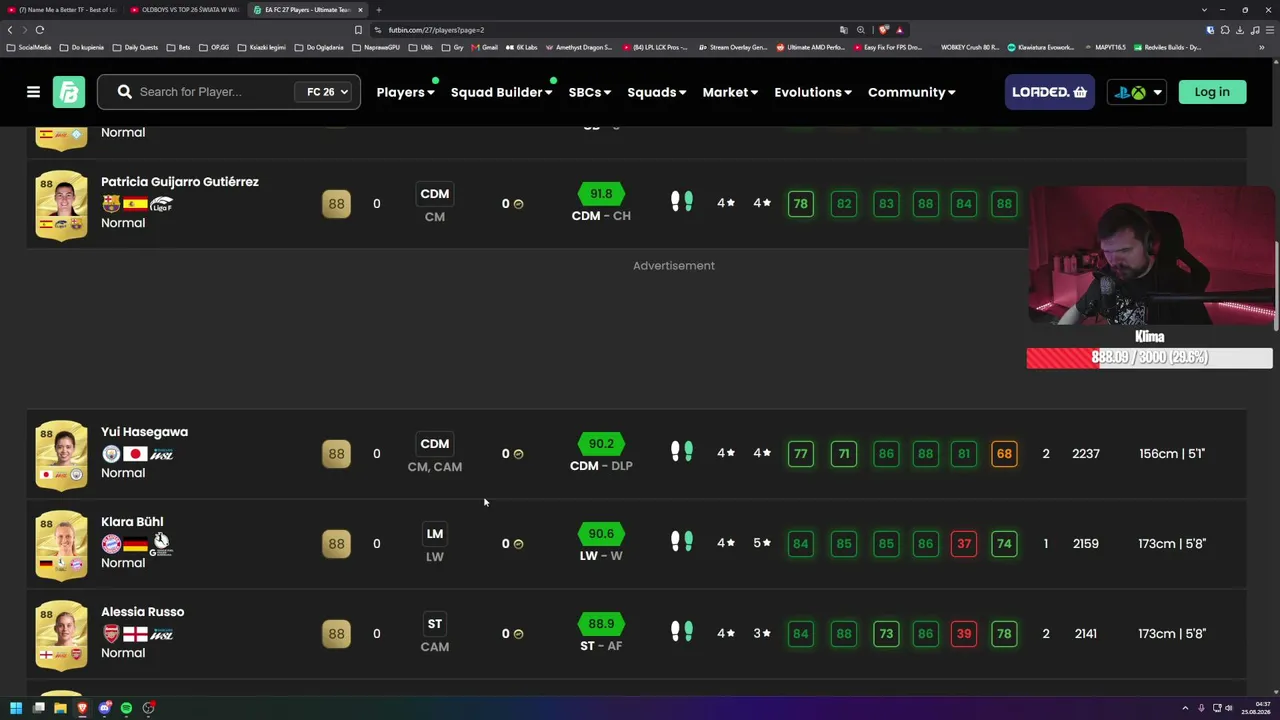
Task: Click Klara Bühl's Frauen-Bundesliga league icon
Action: (161, 543)
